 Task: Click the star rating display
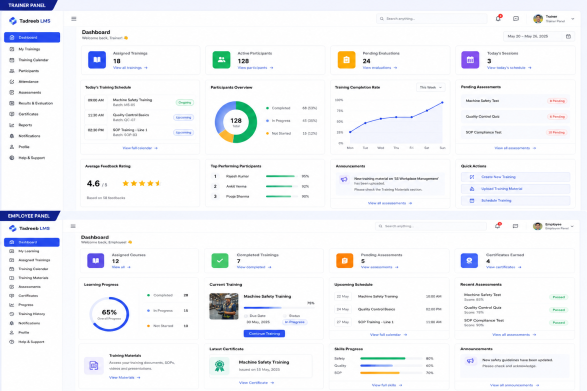tap(142, 183)
